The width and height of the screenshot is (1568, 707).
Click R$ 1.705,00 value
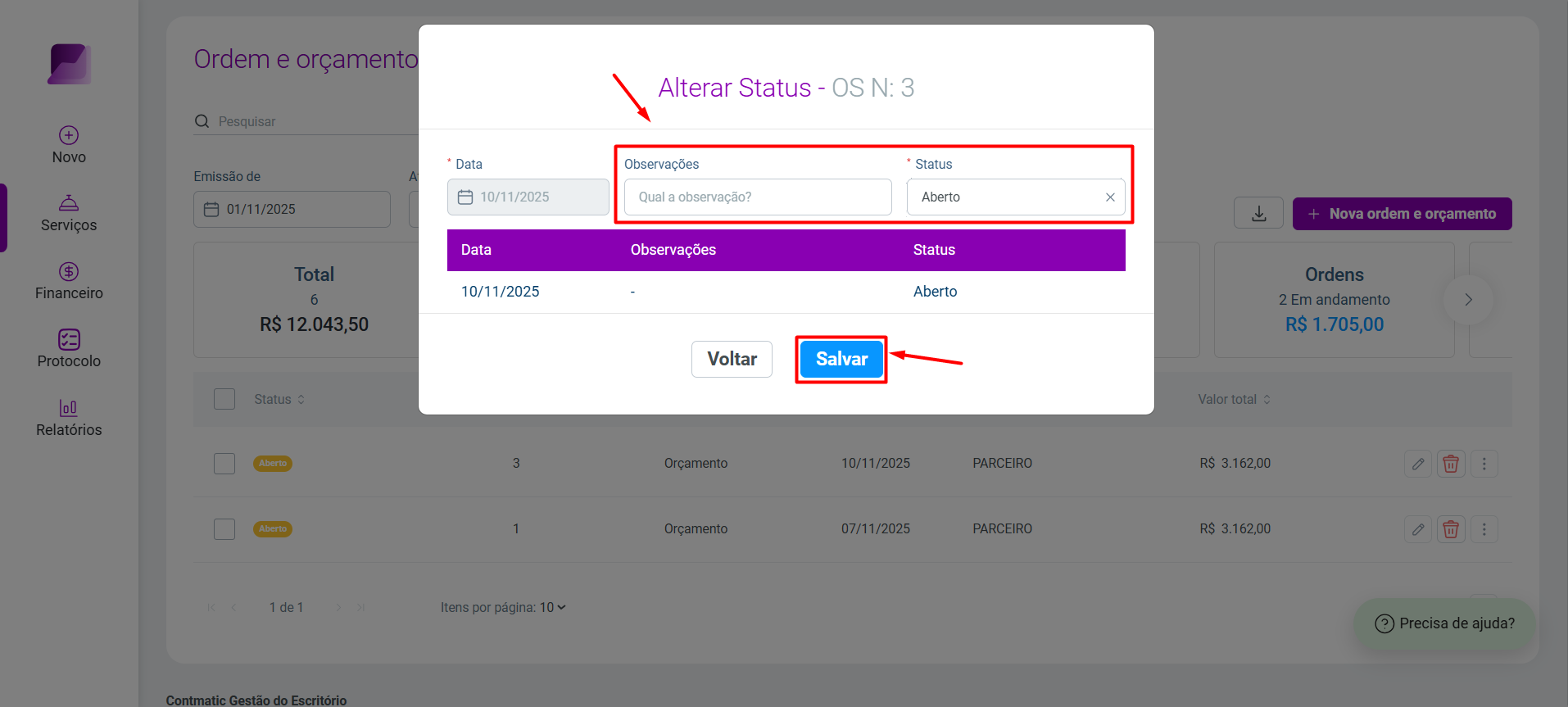click(1334, 324)
